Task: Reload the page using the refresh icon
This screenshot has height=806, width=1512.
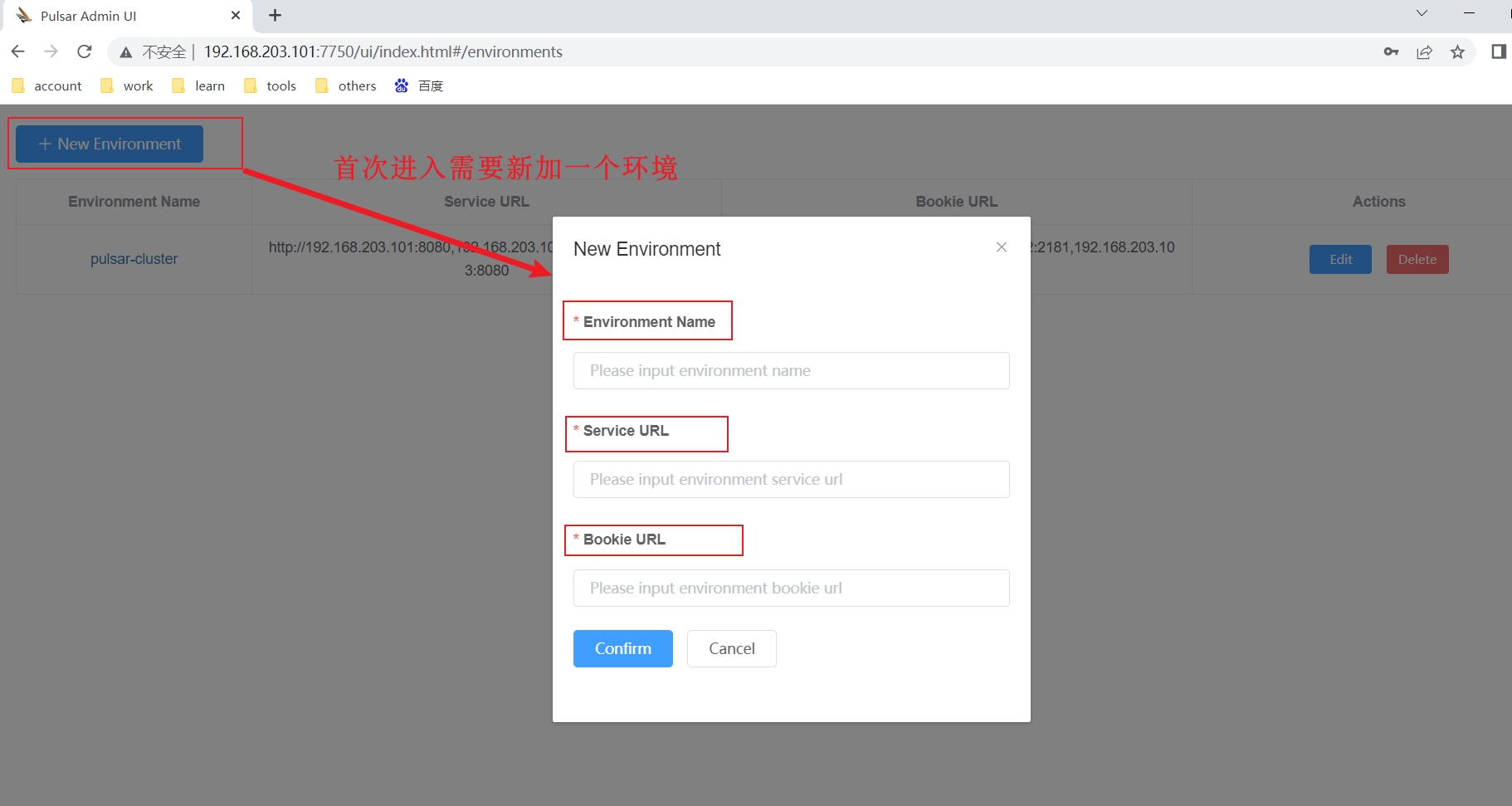Action: (84, 51)
